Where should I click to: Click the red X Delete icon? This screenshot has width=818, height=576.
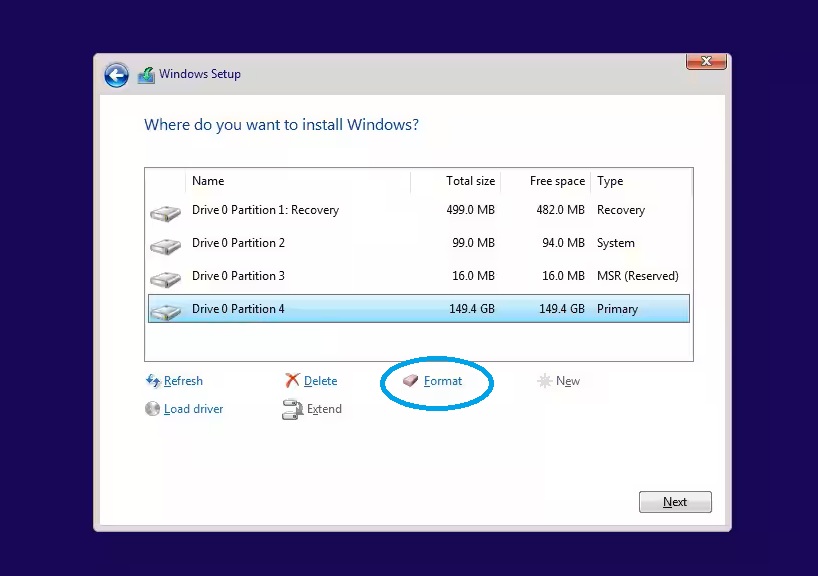(x=292, y=381)
